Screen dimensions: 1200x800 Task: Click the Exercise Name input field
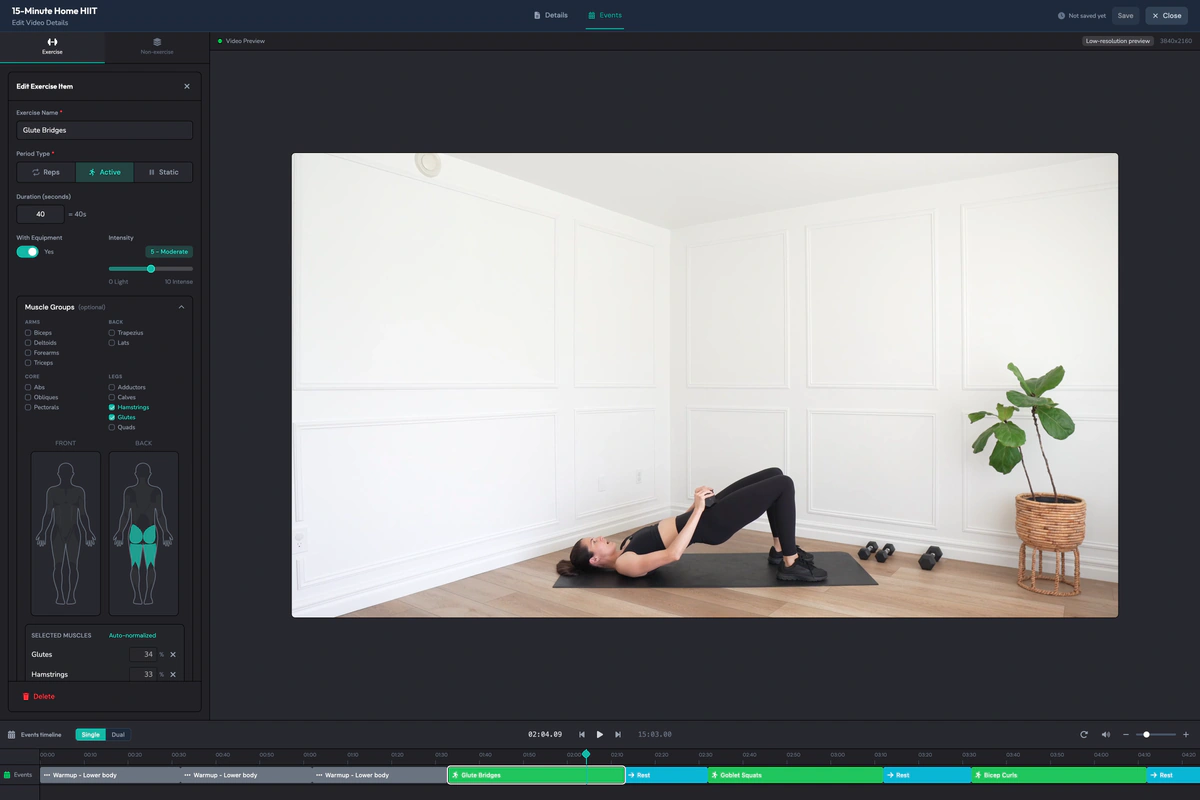[x=105, y=130]
